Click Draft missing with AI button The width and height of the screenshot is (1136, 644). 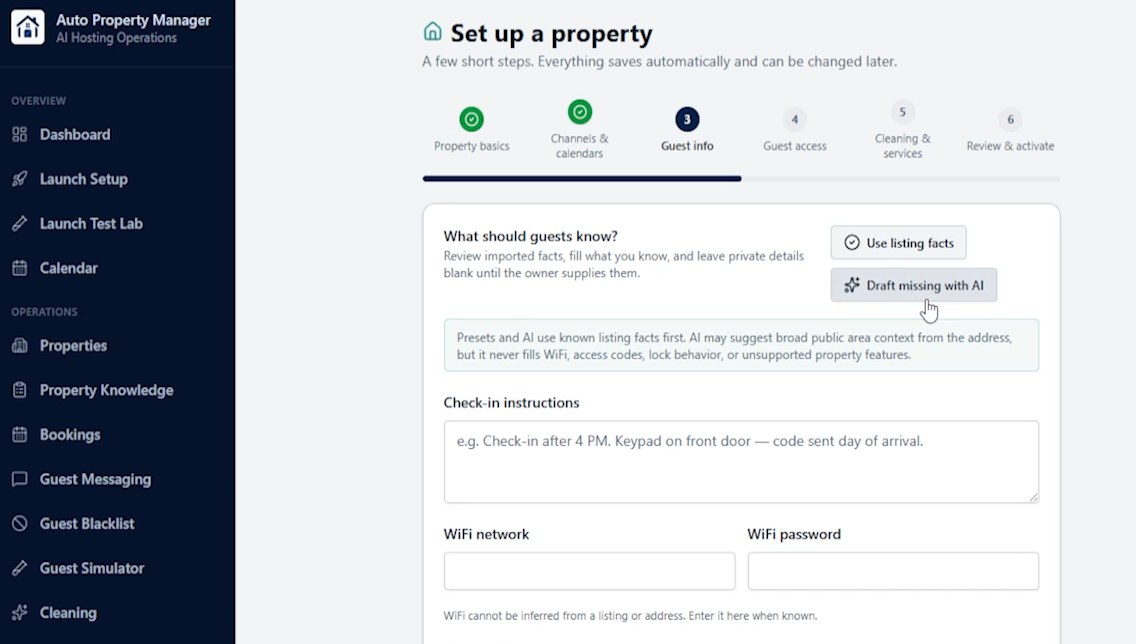click(x=914, y=285)
